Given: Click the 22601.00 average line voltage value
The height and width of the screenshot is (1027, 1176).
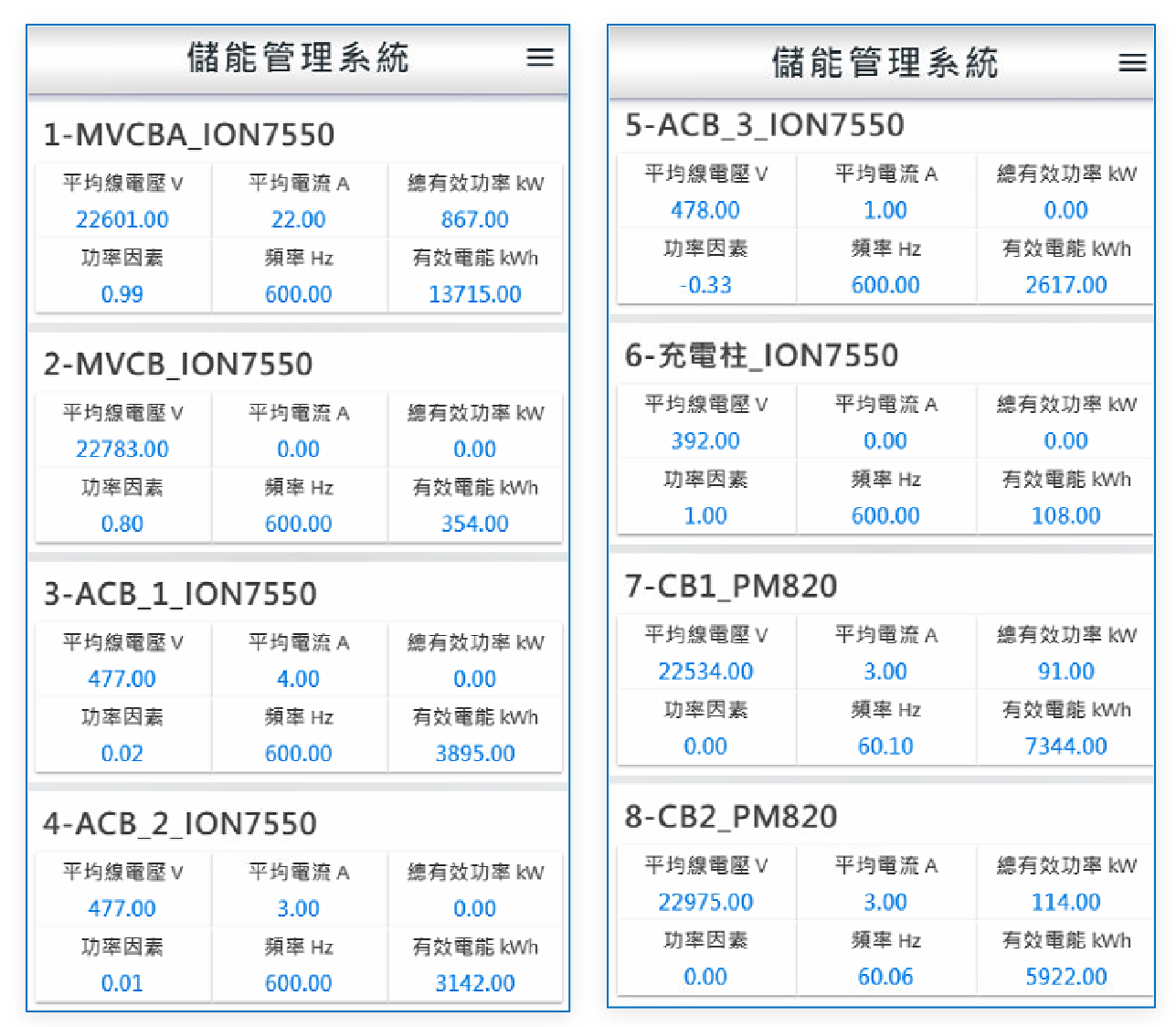Looking at the screenshot, I should tap(122, 220).
